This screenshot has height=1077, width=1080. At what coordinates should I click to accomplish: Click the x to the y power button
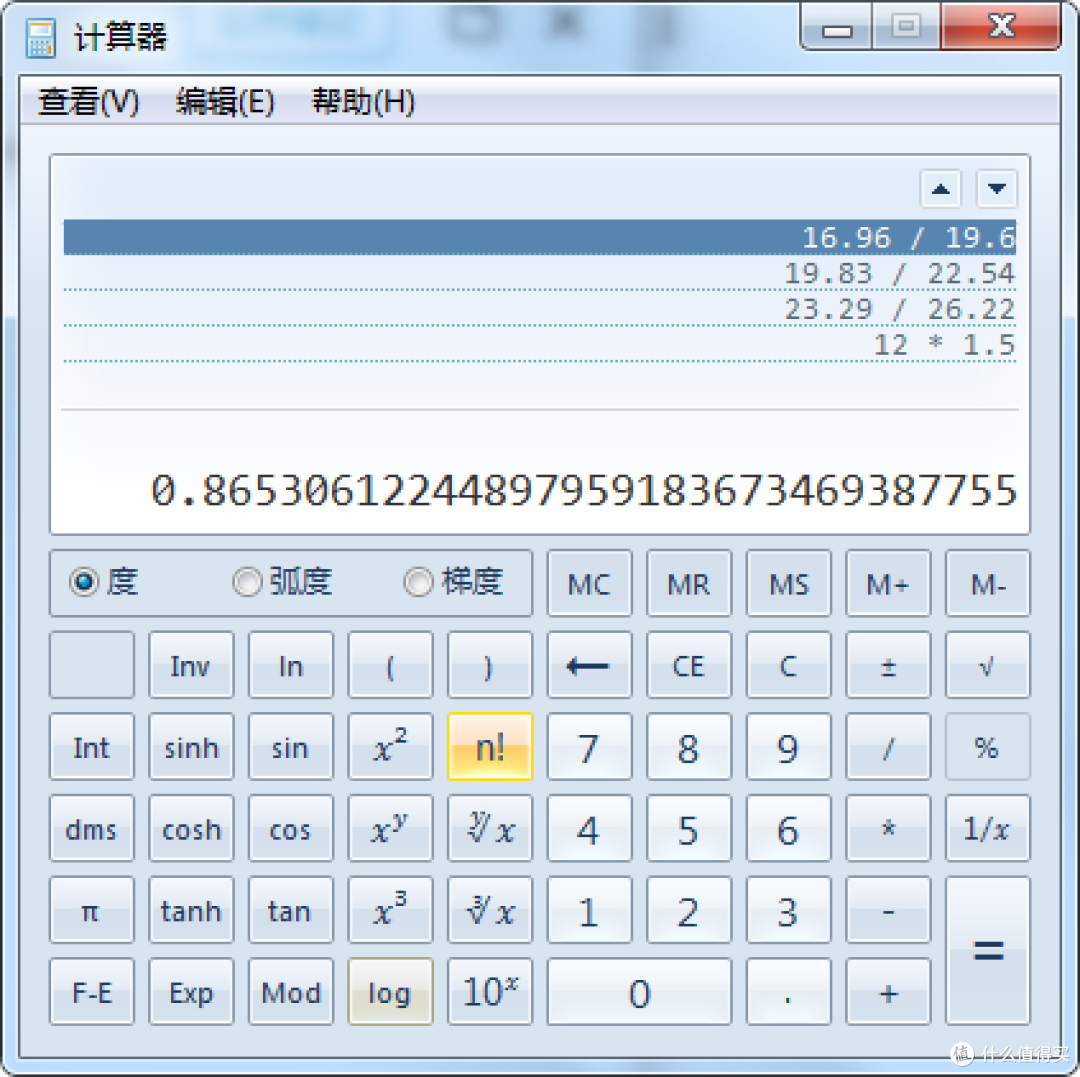[391, 828]
